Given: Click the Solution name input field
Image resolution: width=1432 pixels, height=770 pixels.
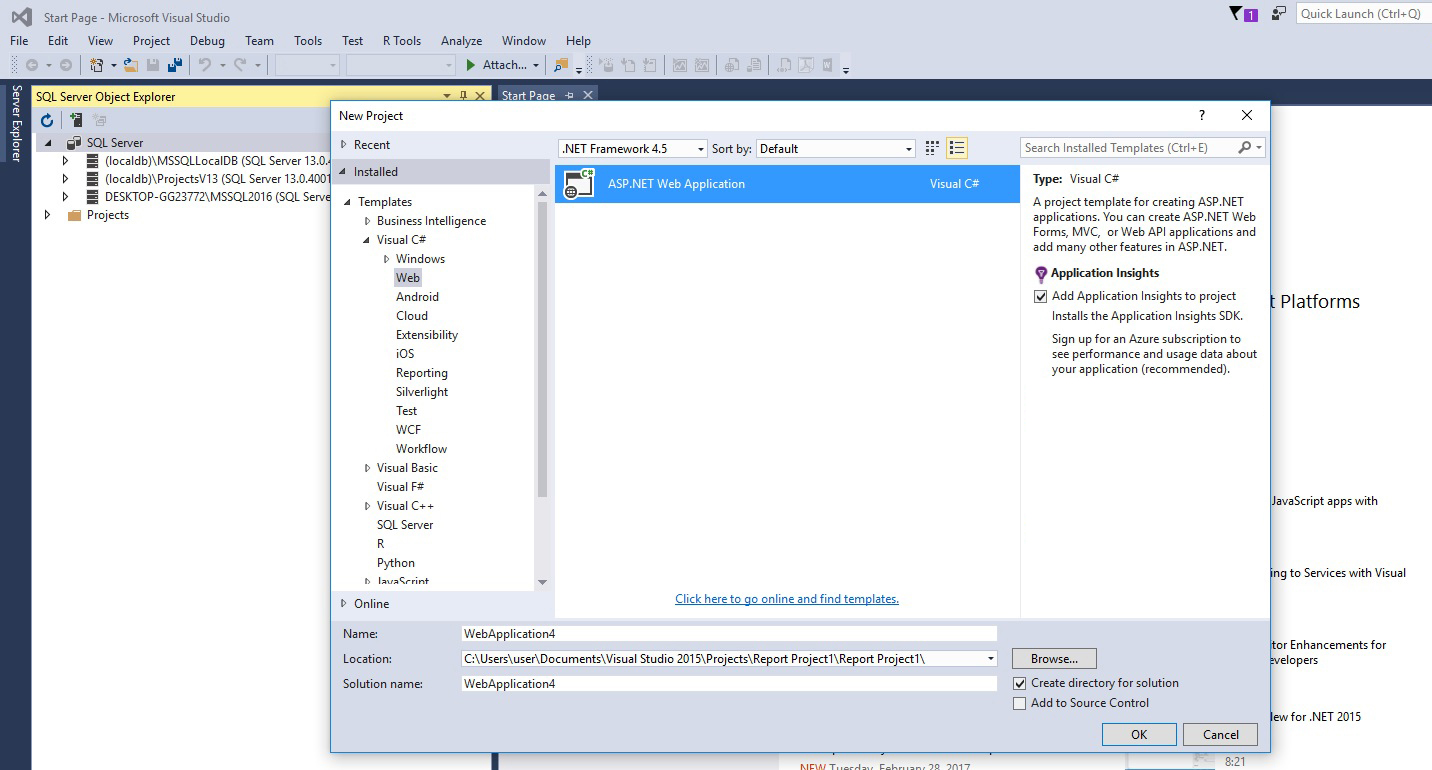Looking at the screenshot, I should tap(729, 684).
